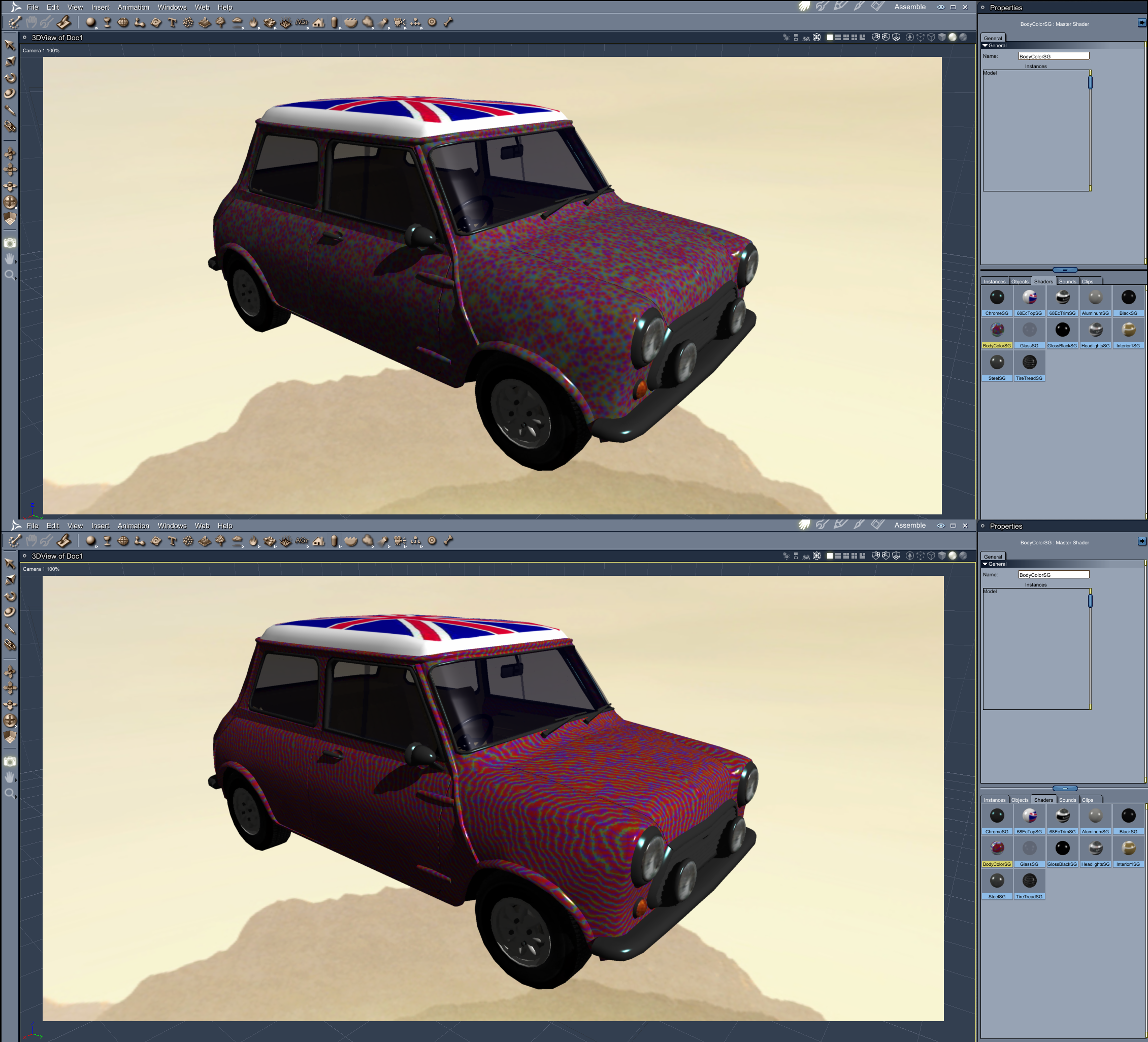
Task: Click the render camera icon in the upper left sidebar
Action: coord(10,243)
